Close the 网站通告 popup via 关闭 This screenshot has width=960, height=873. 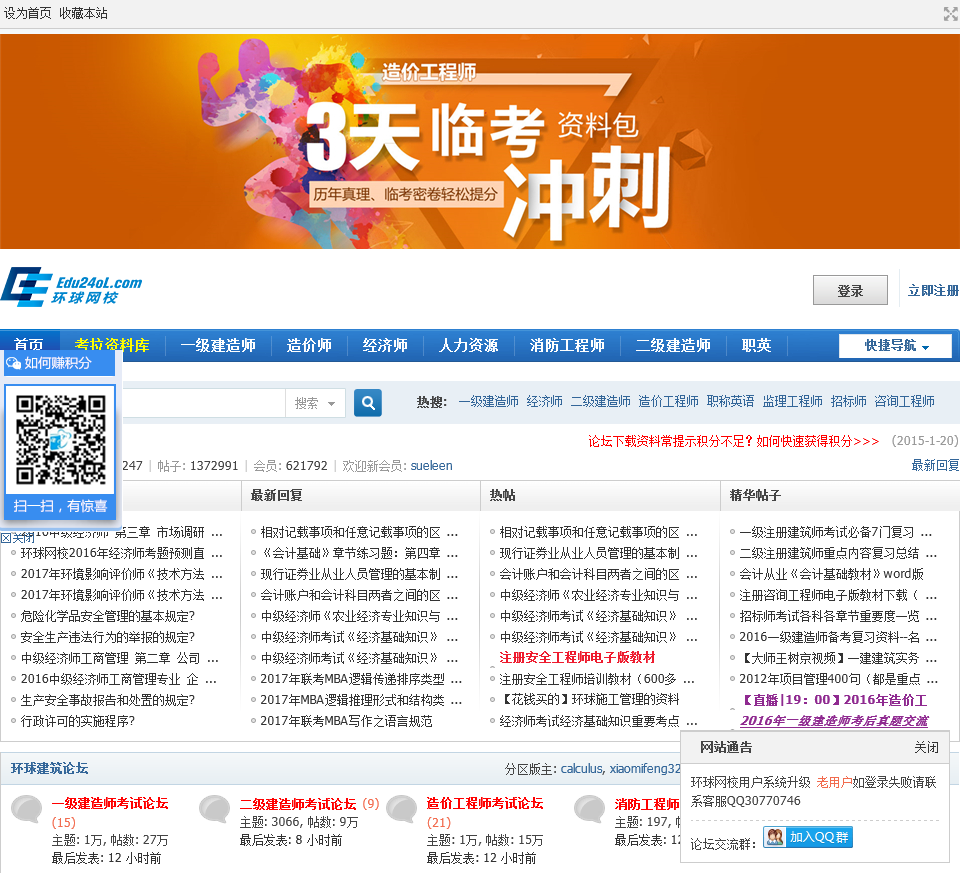click(926, 747)
